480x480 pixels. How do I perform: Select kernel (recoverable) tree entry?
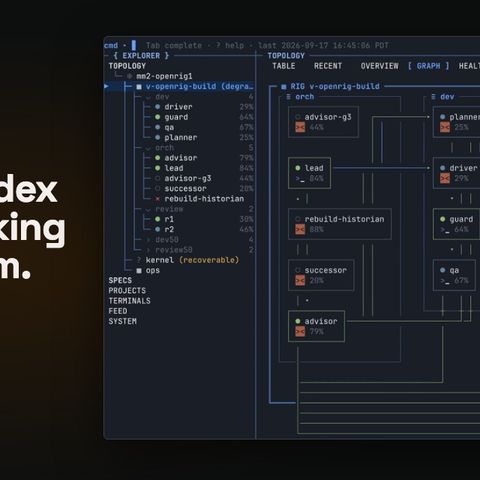pyautogui.click(x=192, y=260)
